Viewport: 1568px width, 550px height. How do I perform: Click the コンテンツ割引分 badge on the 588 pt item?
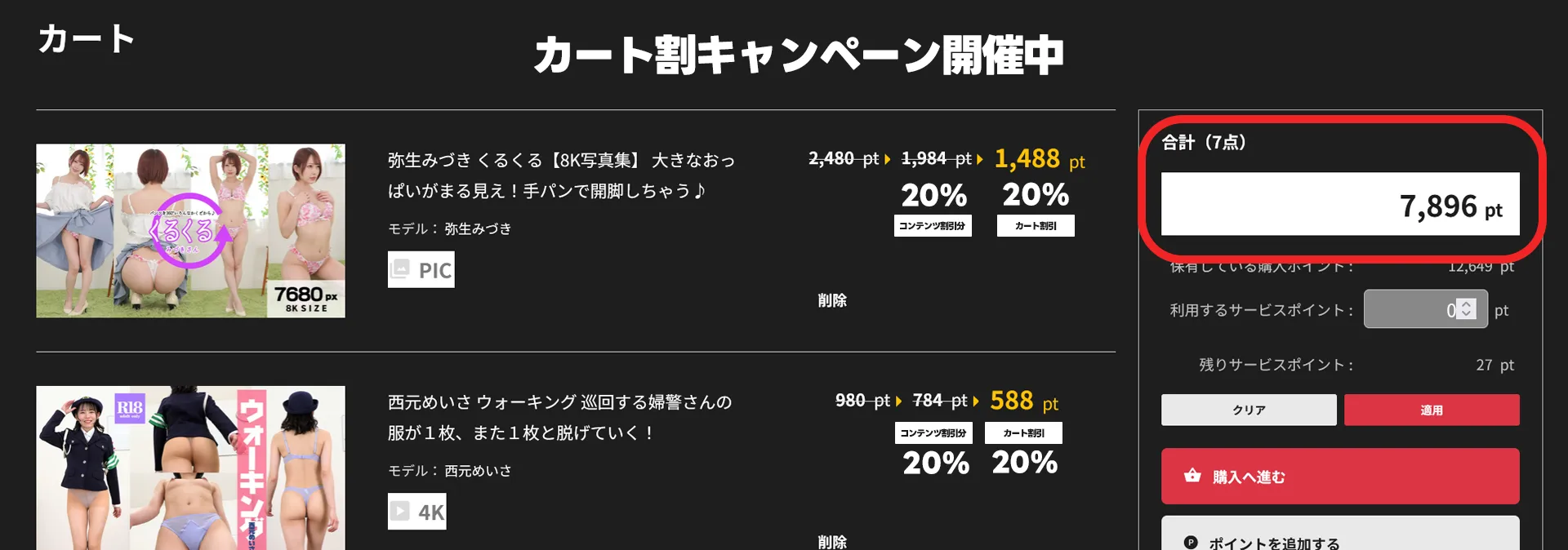tap(933, 433)
